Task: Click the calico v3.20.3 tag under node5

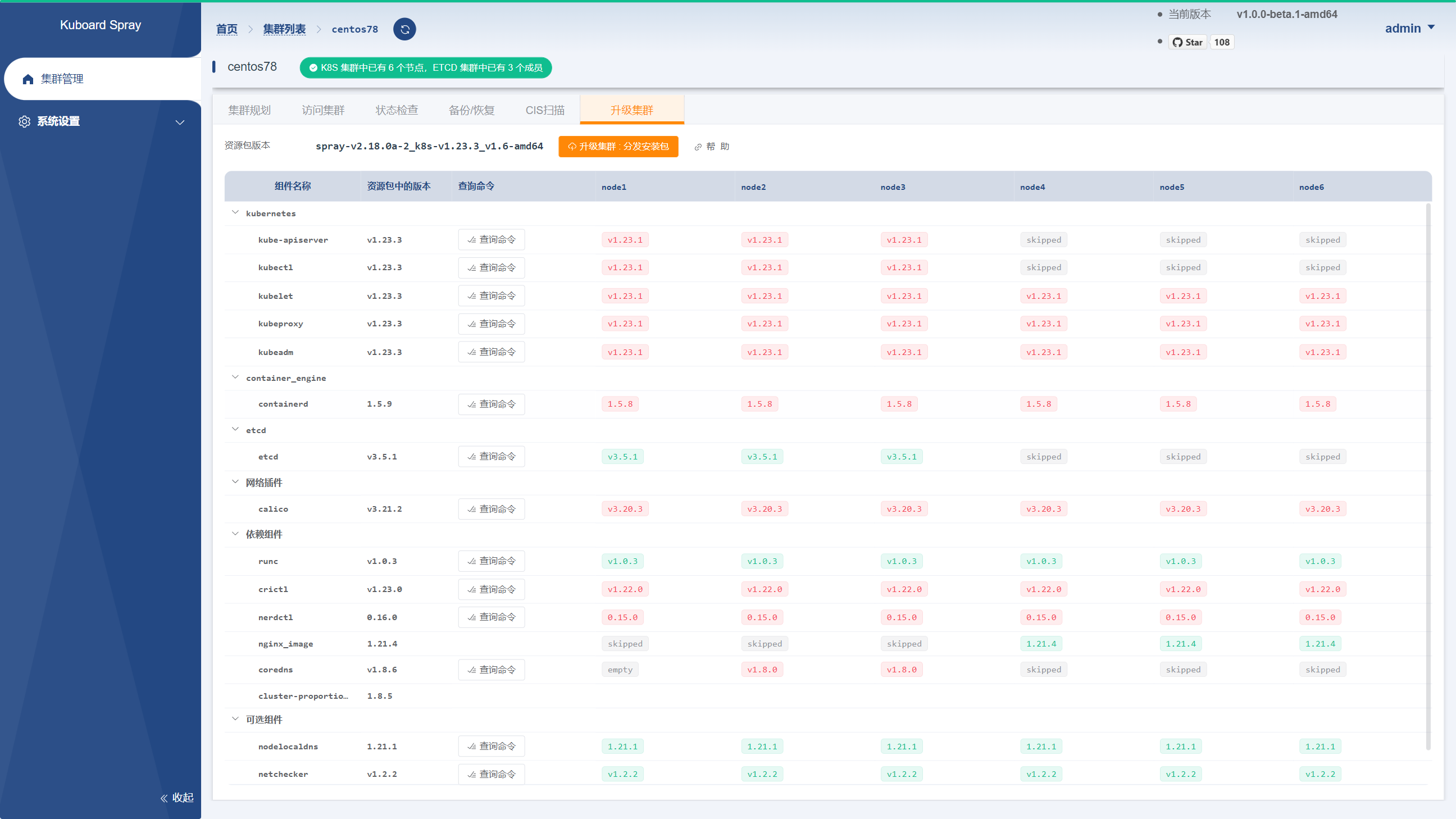Action: (1183, 509)
